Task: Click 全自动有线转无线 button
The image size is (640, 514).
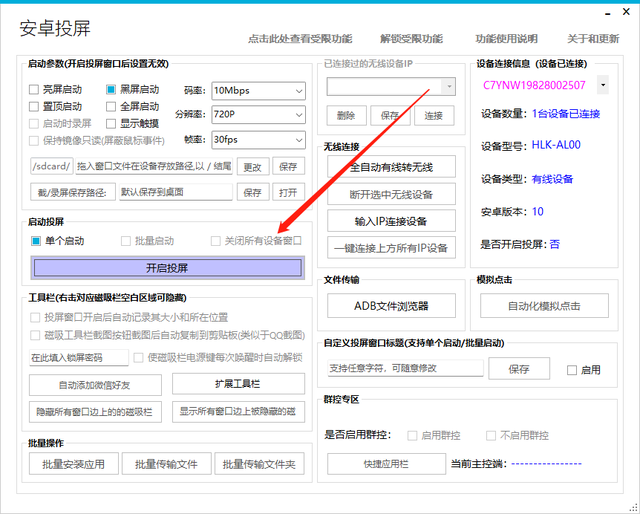Action: (391, 167)
